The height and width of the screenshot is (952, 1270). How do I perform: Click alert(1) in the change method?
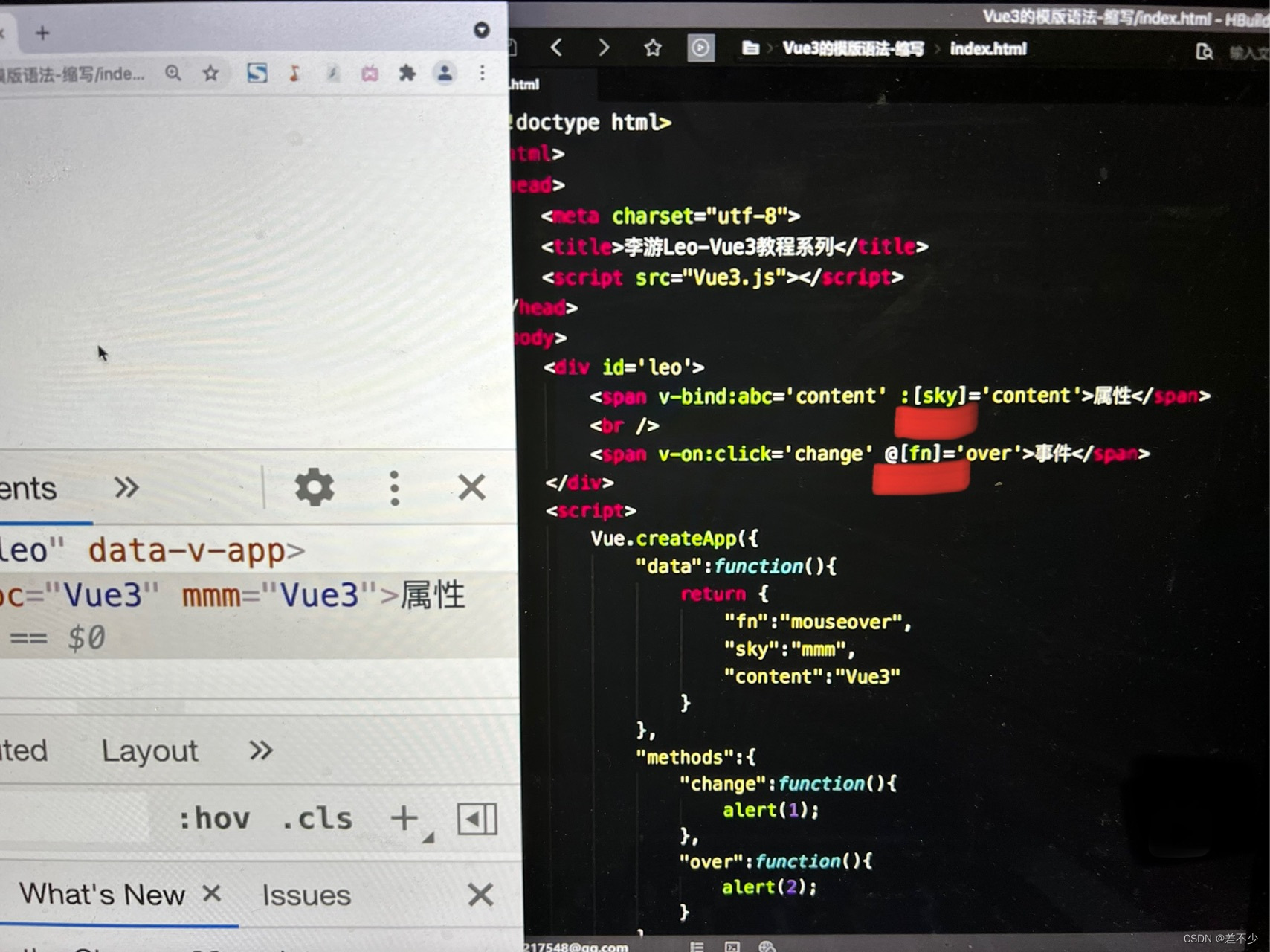(x=770, y=810)
